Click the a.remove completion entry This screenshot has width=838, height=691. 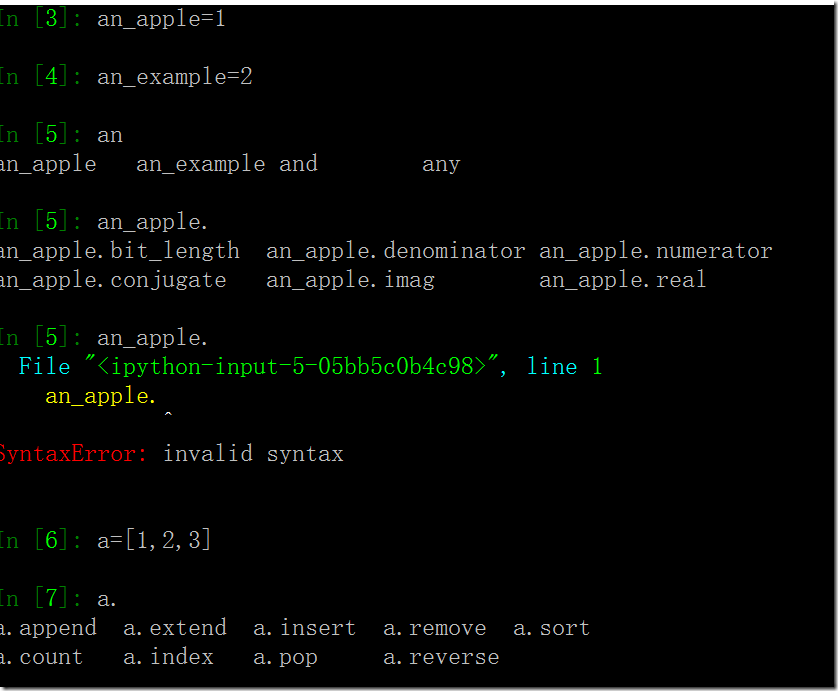coord(434,628)
